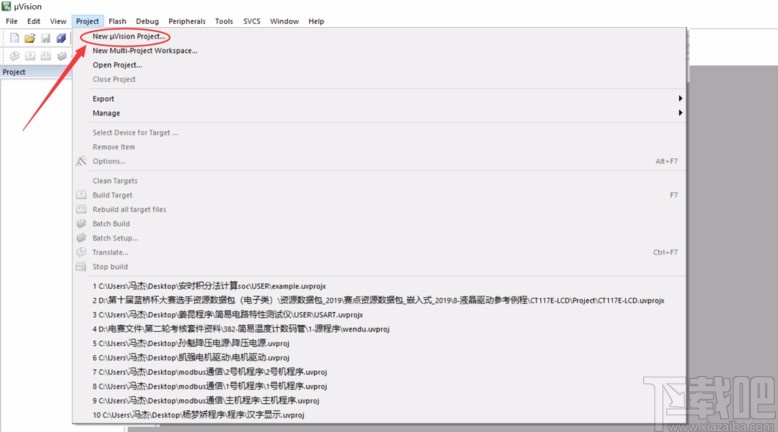
Task: Click the icon beside Rebuild all target files
Action: pyautogui.click(x=81, y=209)
